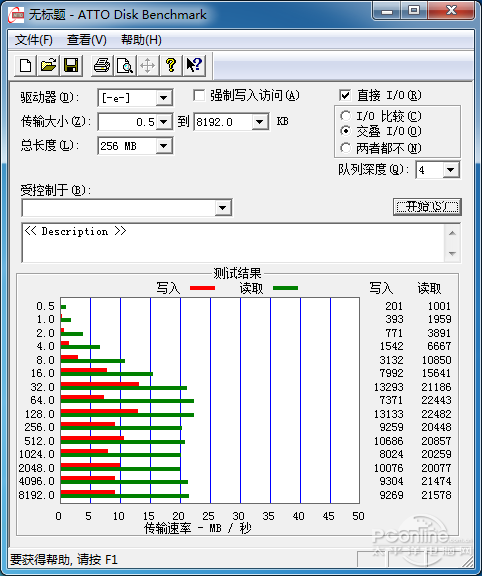The width and height of the screenshot is (482, 576).
Task: Click the move crosshair toolbar icon
Action: tap(147, 66)
